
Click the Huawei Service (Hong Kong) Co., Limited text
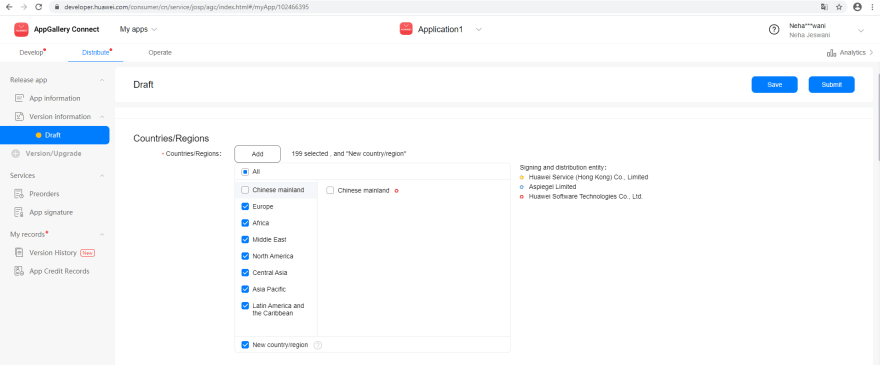588,177
